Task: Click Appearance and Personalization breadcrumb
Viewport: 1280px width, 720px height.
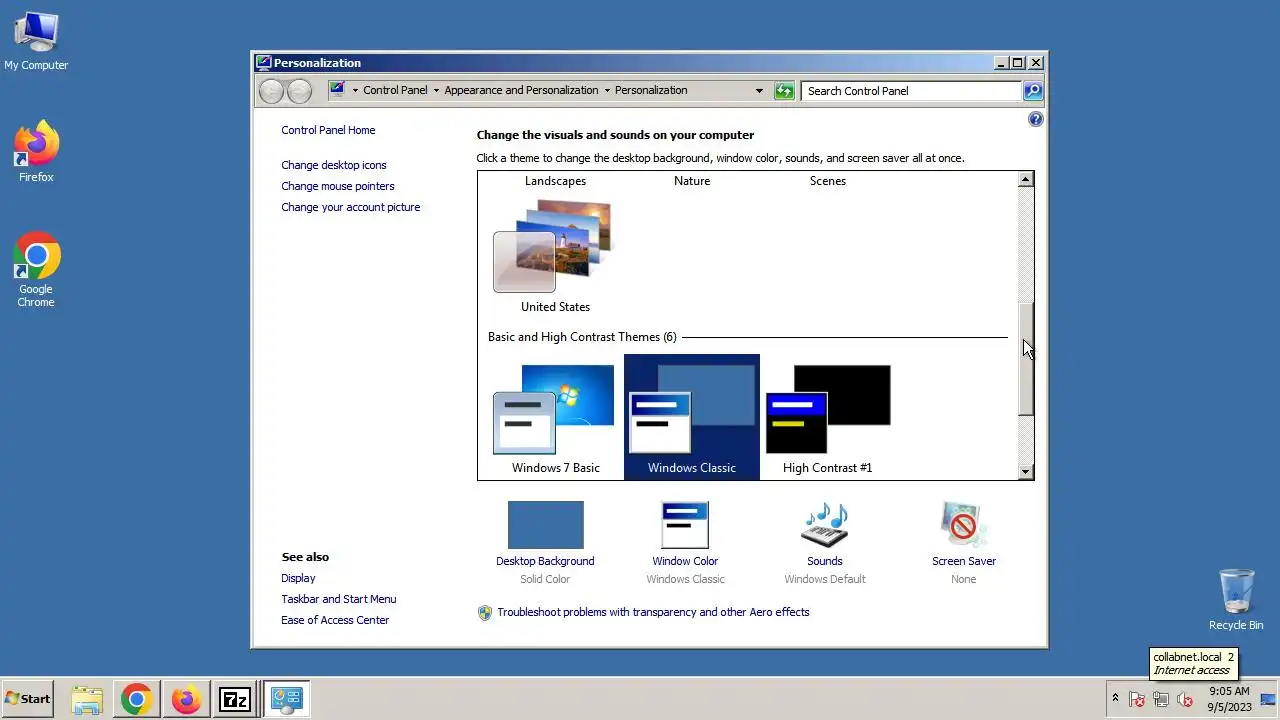Action: [521, 90]
